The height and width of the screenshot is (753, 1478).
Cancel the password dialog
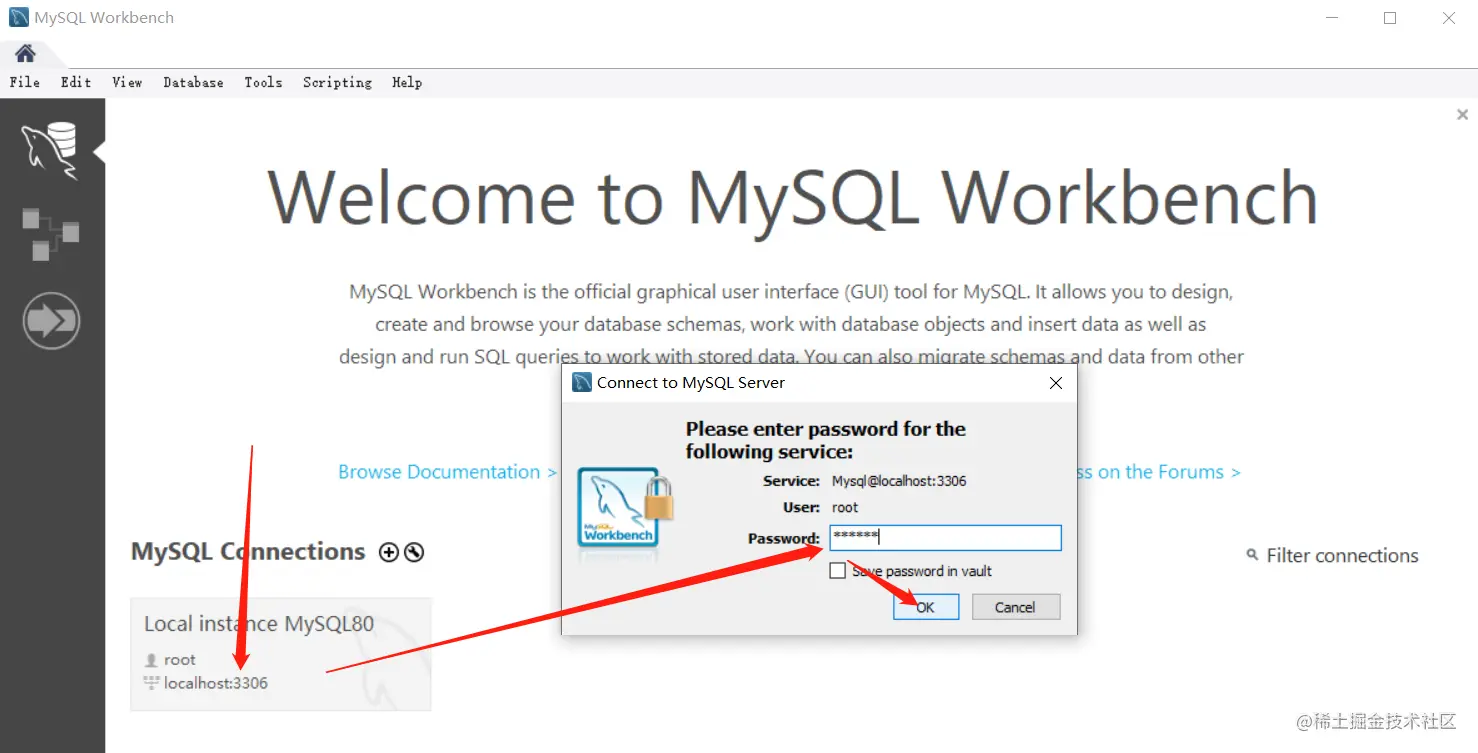tap(1015, 607)
